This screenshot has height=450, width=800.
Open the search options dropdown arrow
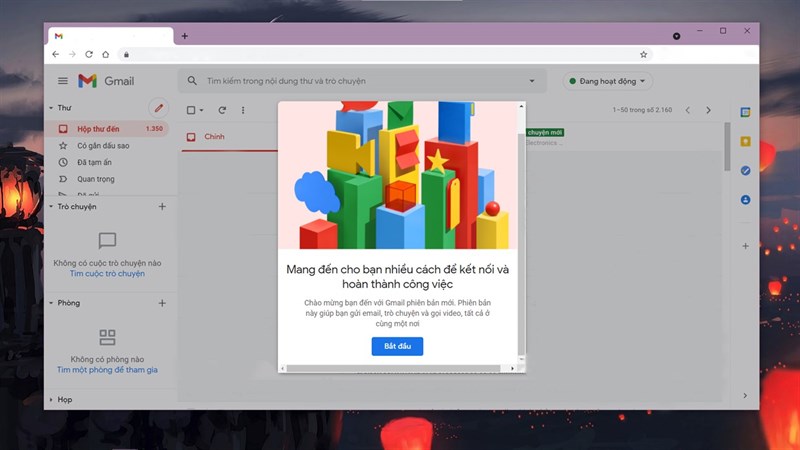(532, 81)
